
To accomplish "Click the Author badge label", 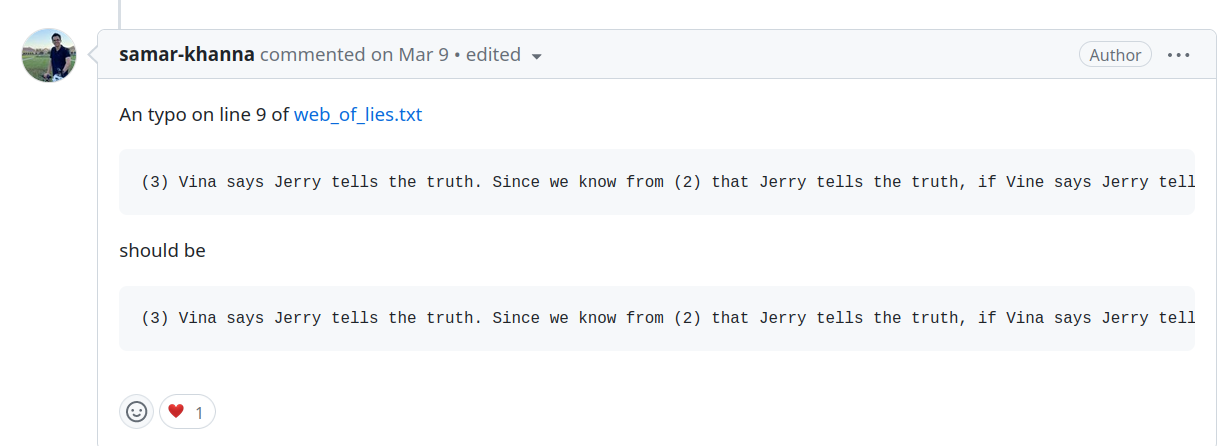I will (x=1115, y=55).
